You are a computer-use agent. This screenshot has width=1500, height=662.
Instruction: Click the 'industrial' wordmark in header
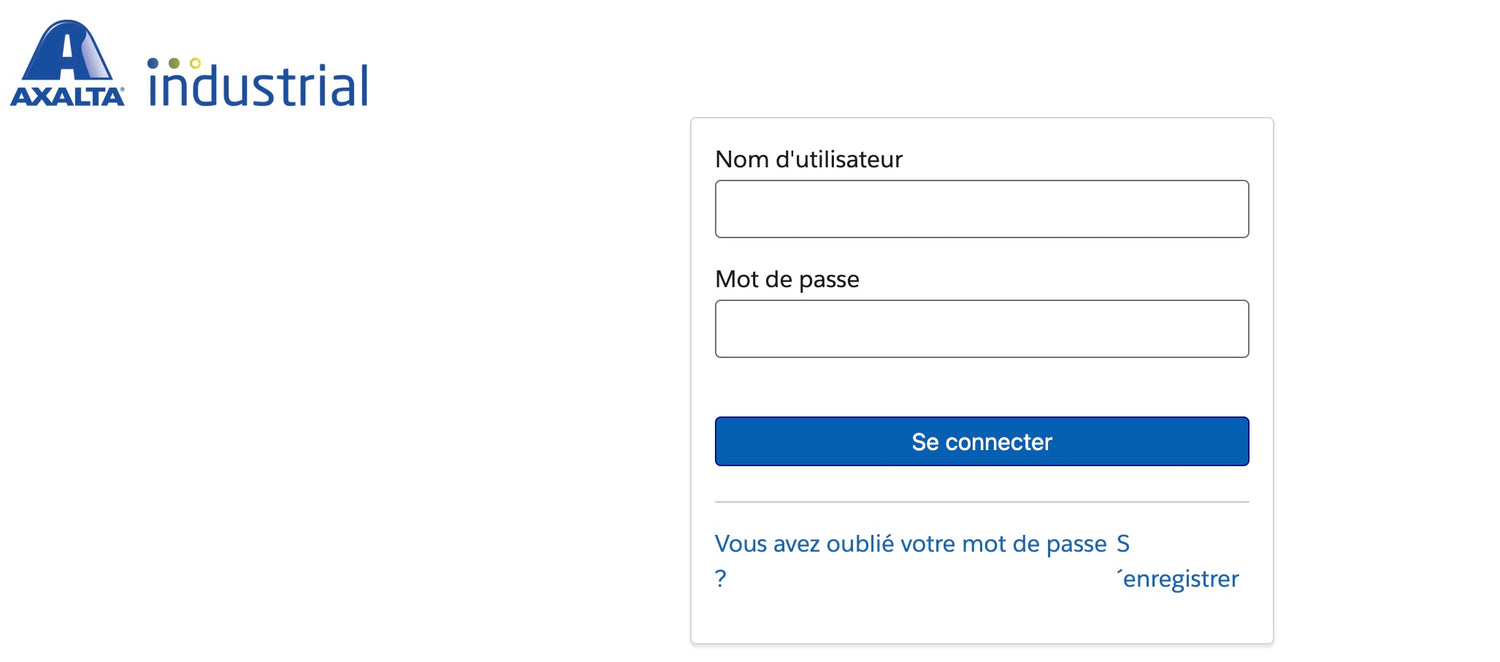(260, 87)
